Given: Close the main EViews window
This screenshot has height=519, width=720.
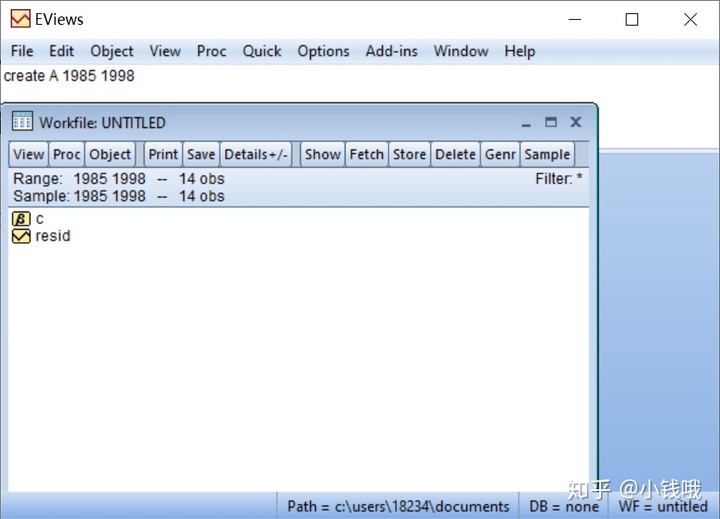Looking at the screenshot, I should [690, 19].
